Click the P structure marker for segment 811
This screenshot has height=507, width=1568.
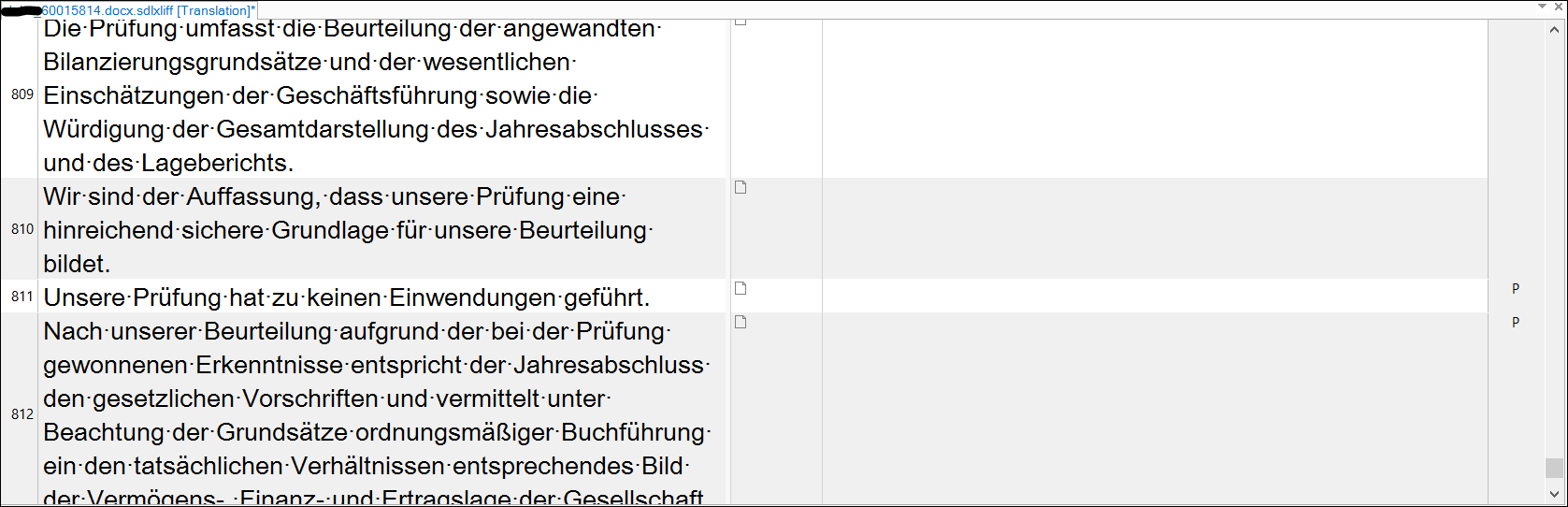click(1516, 288)
